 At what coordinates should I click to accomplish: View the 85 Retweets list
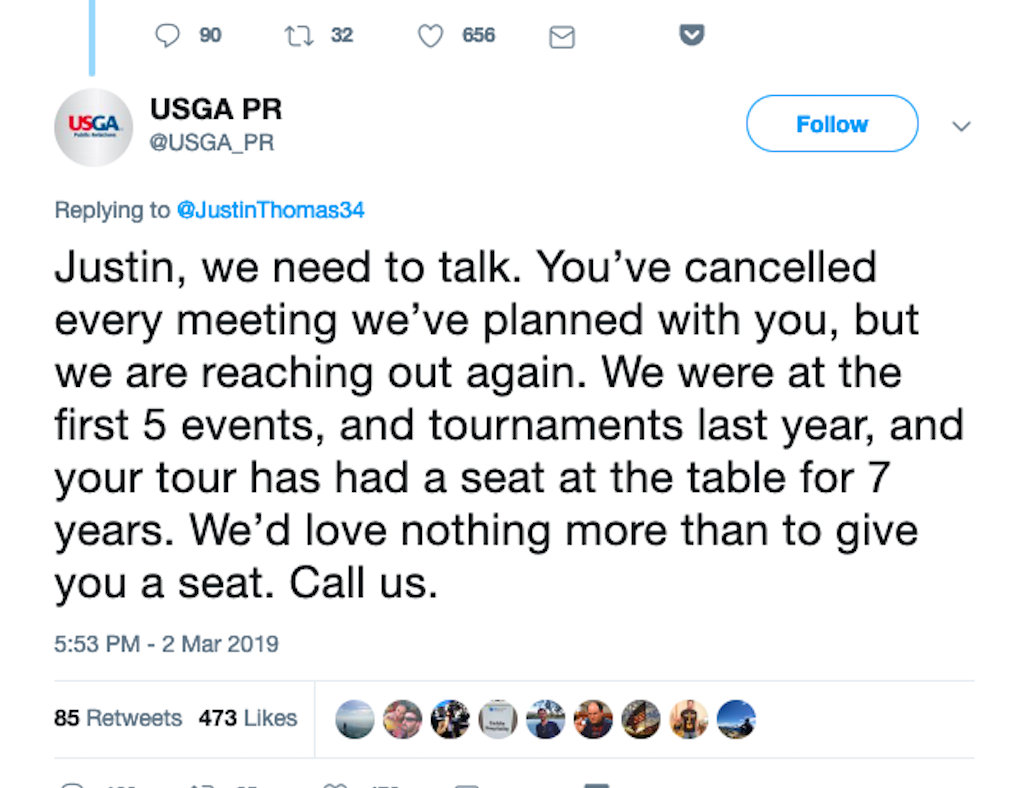[x=118, y=718]
